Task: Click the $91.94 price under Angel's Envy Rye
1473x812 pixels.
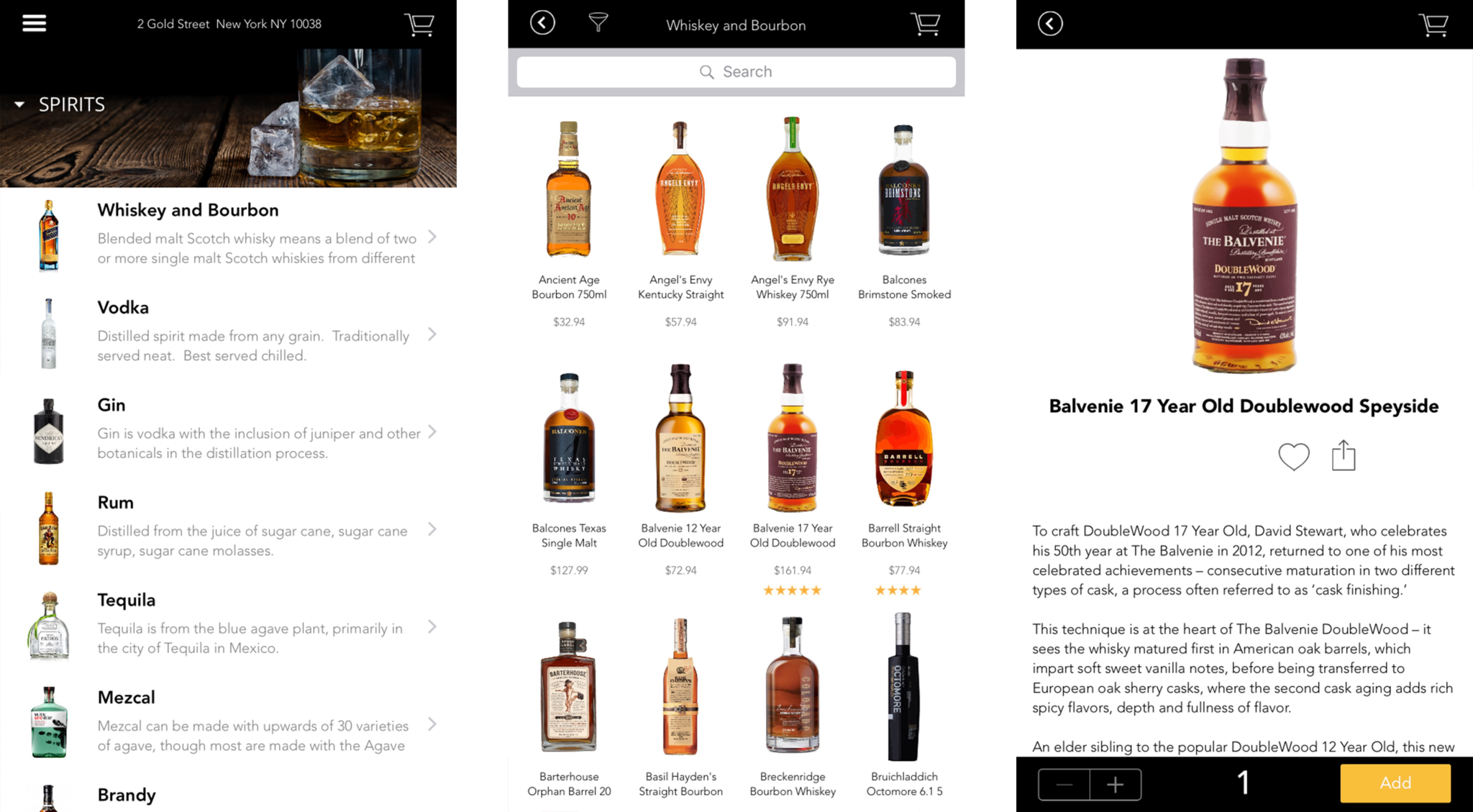Action: click(x=792, y=322)
